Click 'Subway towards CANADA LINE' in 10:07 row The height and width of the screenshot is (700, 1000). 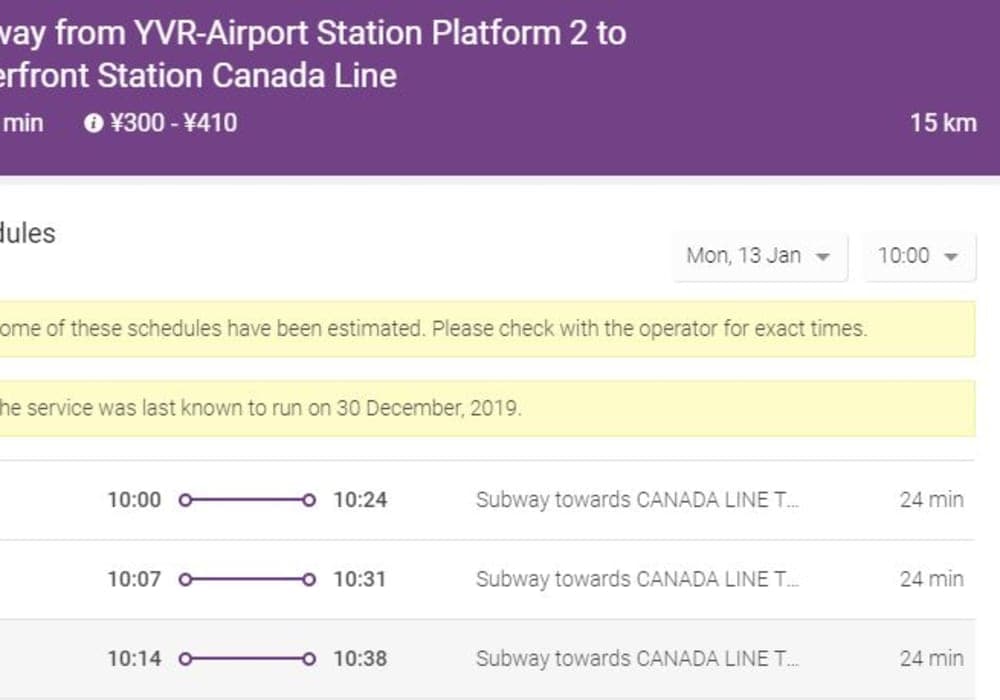637,579
